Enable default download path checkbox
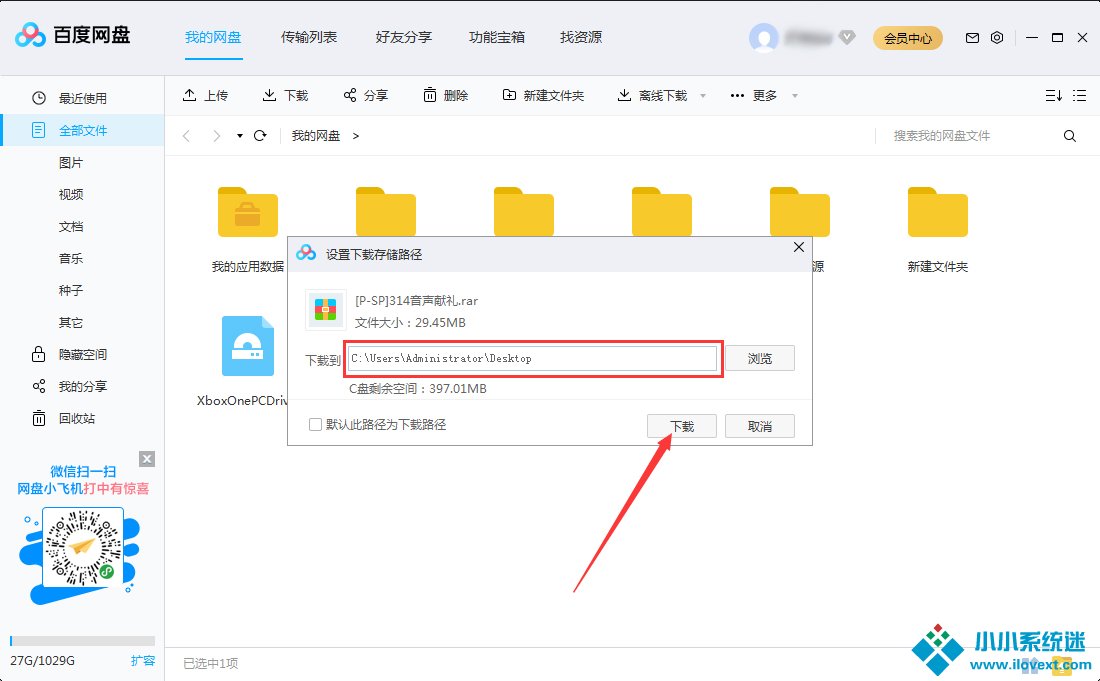The image size is (1100, 681). coord(316,425)
